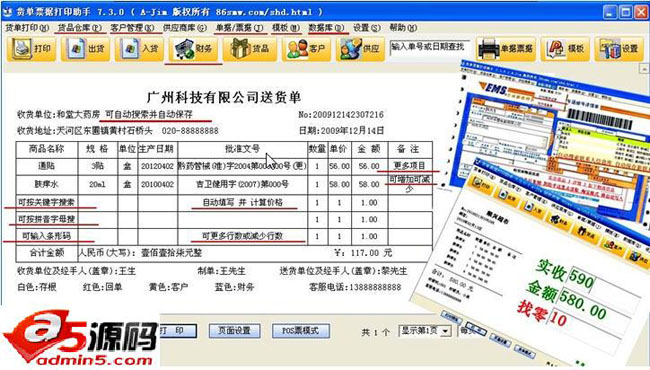Click the 56.00 unit price cell
Image resolution: width=650 pixels, height=370 pixels.
coord(340,166)
